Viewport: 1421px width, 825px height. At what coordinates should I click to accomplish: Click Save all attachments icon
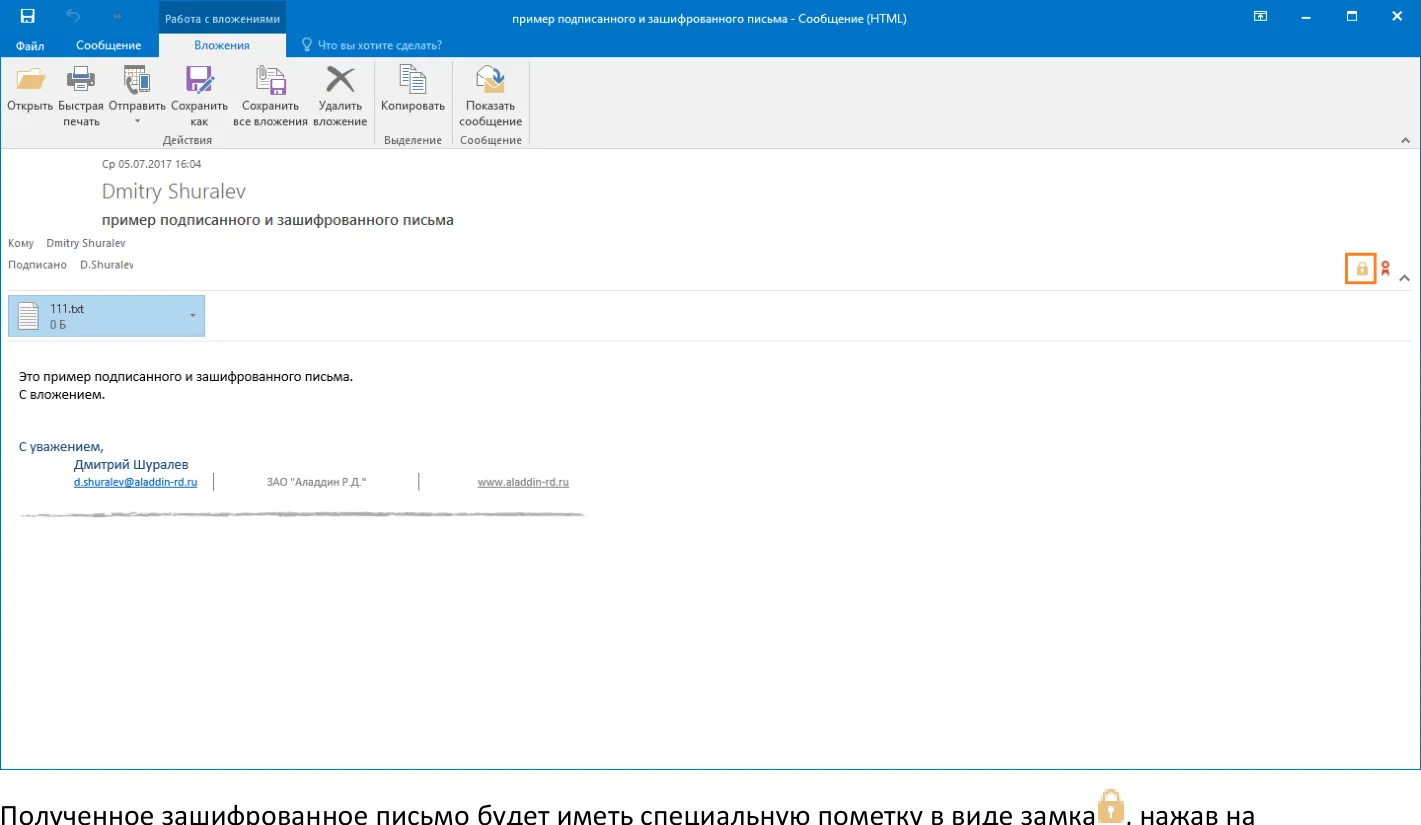270,80
